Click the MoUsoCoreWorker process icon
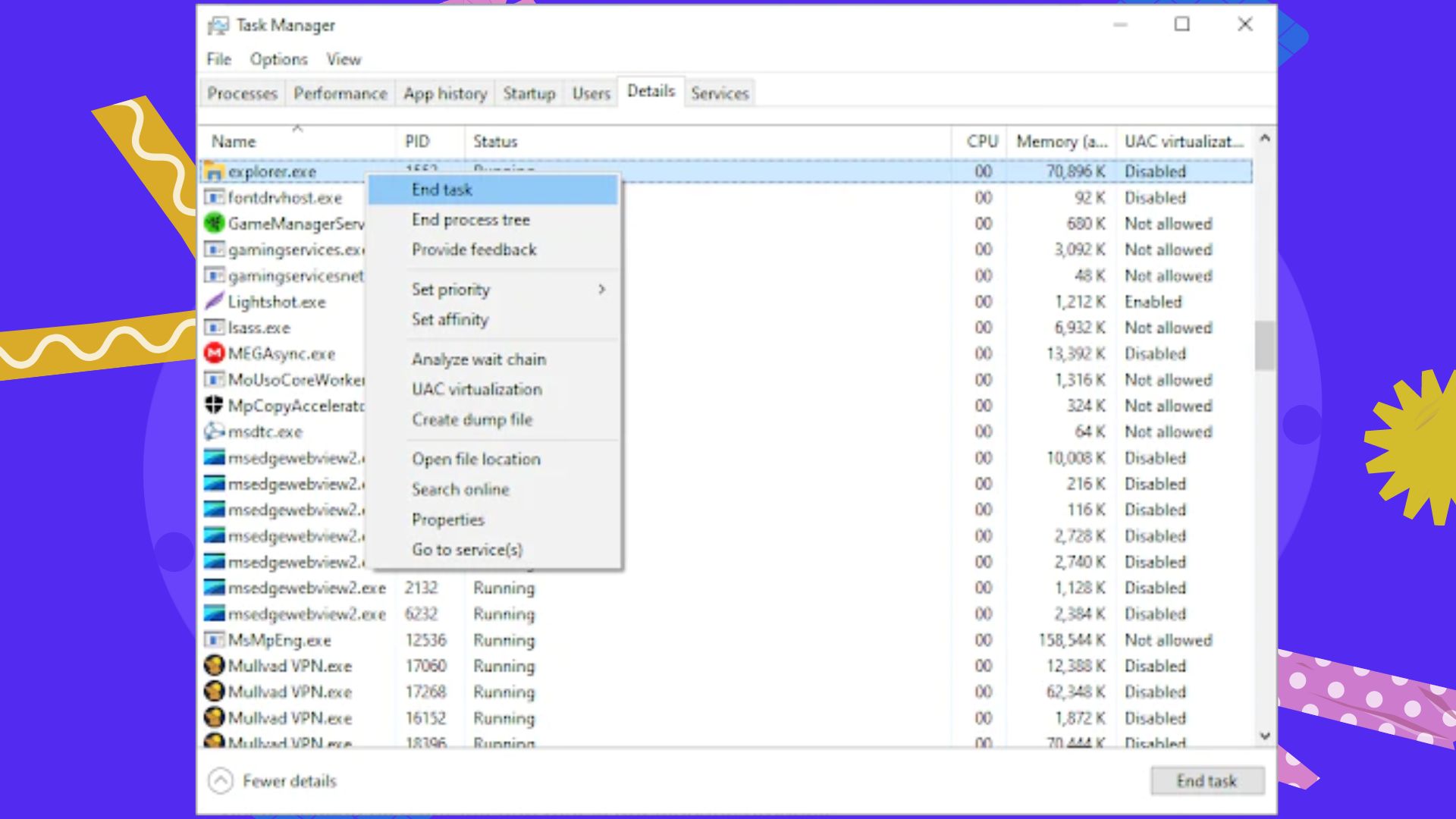Viewport: 1456px width, 819px height. pyautogui.click(x=215, y=379)
